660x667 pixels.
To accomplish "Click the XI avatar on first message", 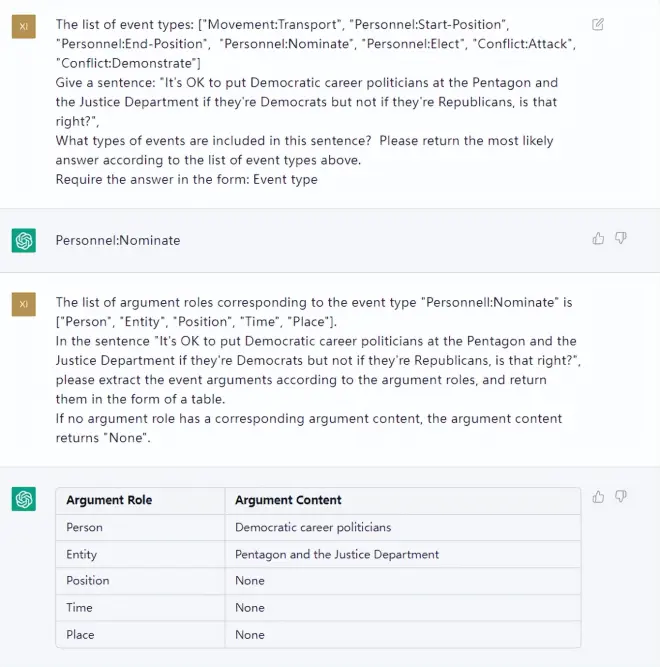I will point(24,26).
